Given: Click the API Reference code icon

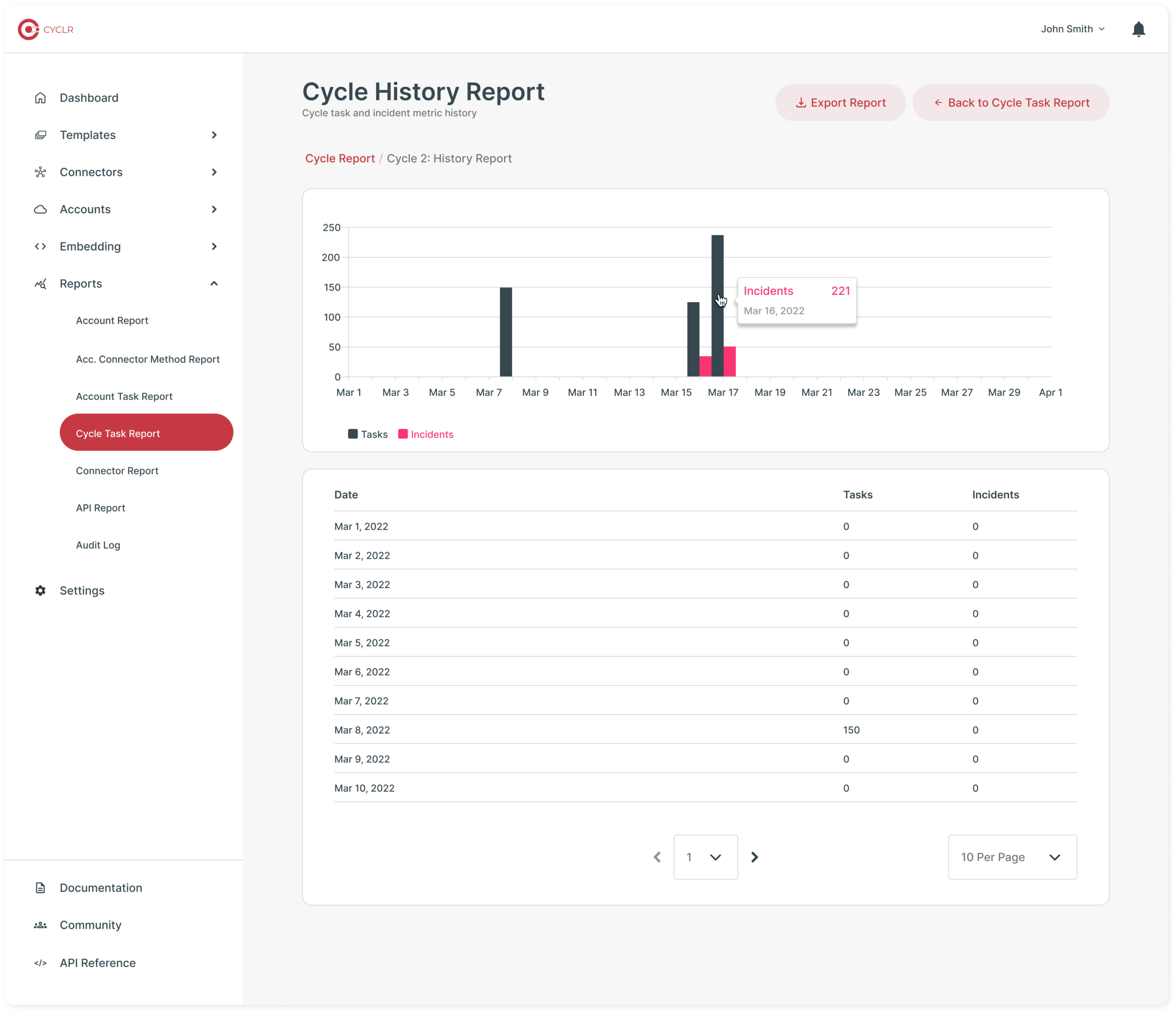Looking at the screenshot, I should [x=40, y=963].
